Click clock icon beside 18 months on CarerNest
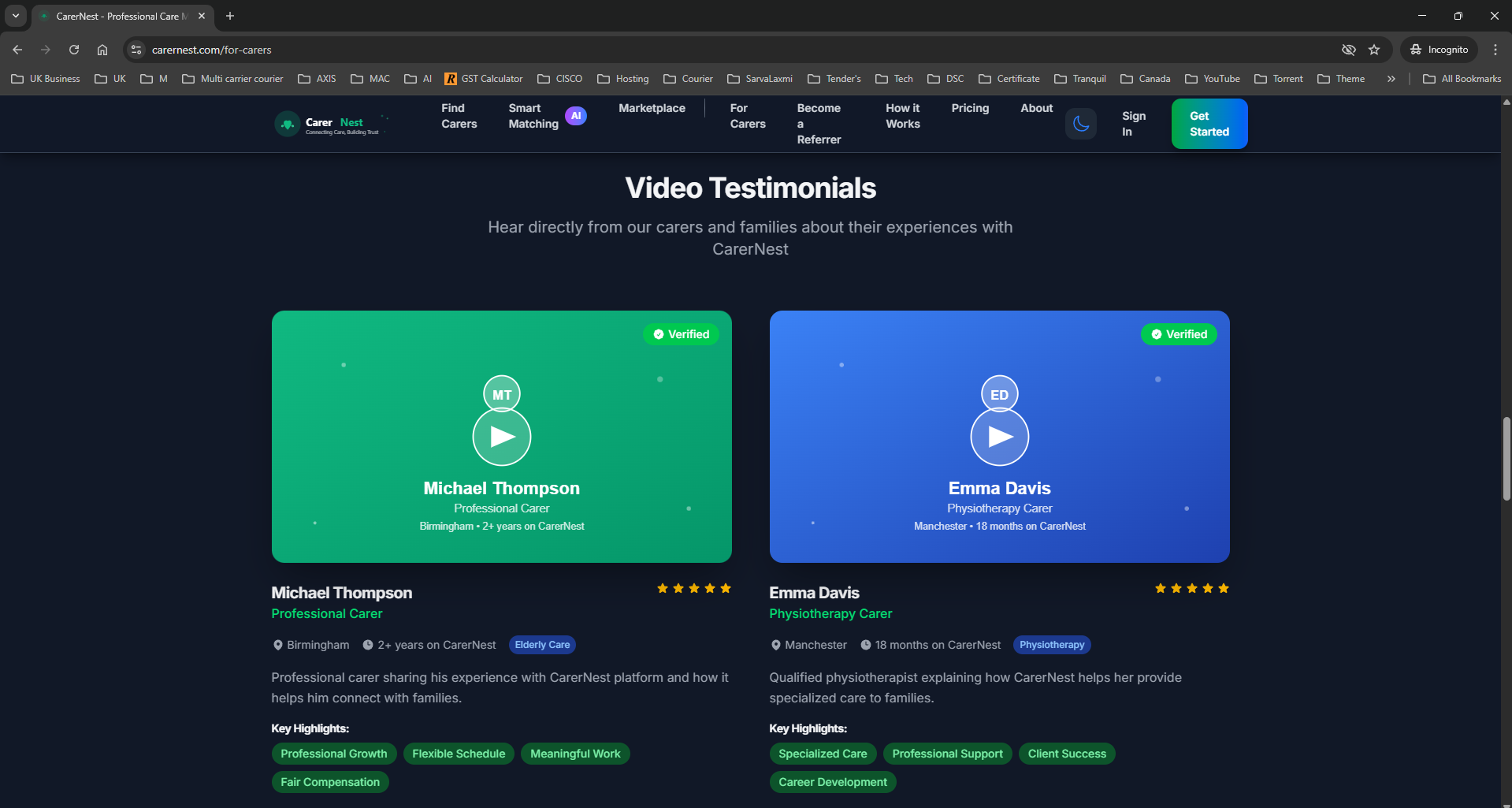 866,645
